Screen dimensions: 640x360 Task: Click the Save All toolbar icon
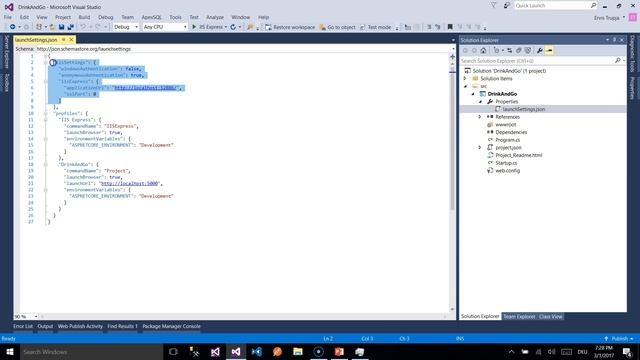tap(70, 27)
